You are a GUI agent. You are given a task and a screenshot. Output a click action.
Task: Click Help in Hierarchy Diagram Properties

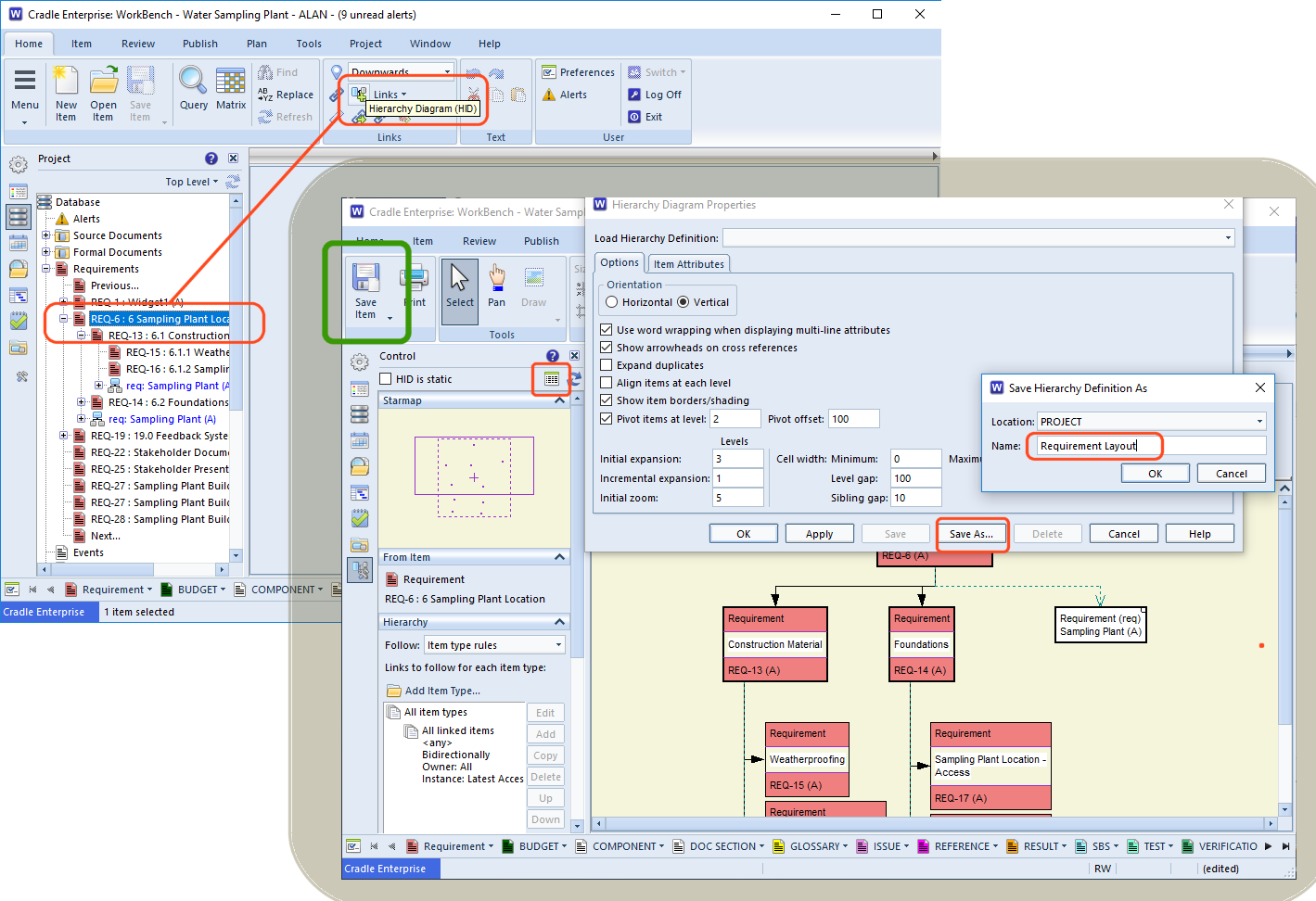tap(1200, 534)
